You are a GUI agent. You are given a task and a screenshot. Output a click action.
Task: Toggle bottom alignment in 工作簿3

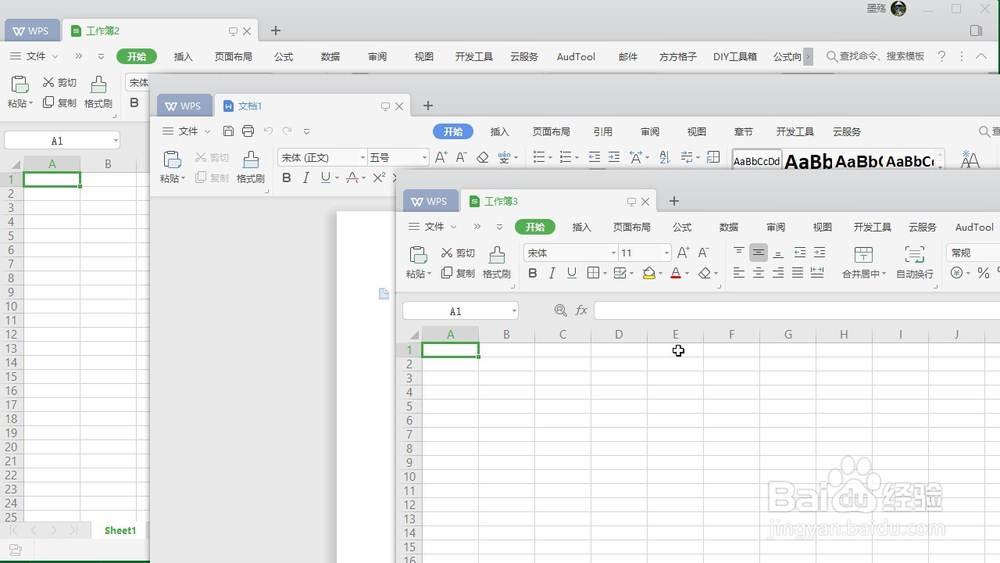(x=778, y=252)
